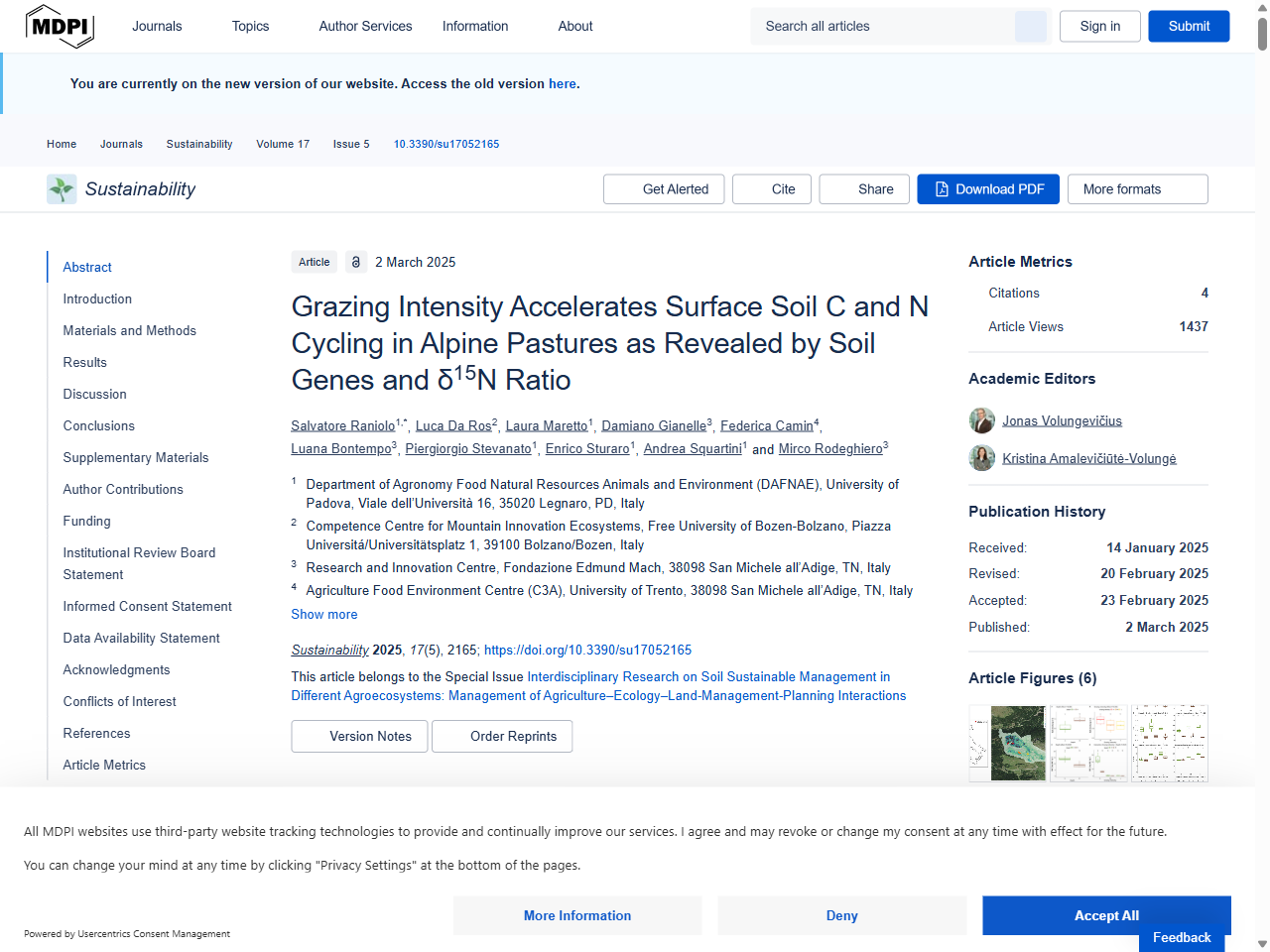Open the Author Services menu
Image resolution: width=1270 pixels, height=952 pixels.
[365, 27]
